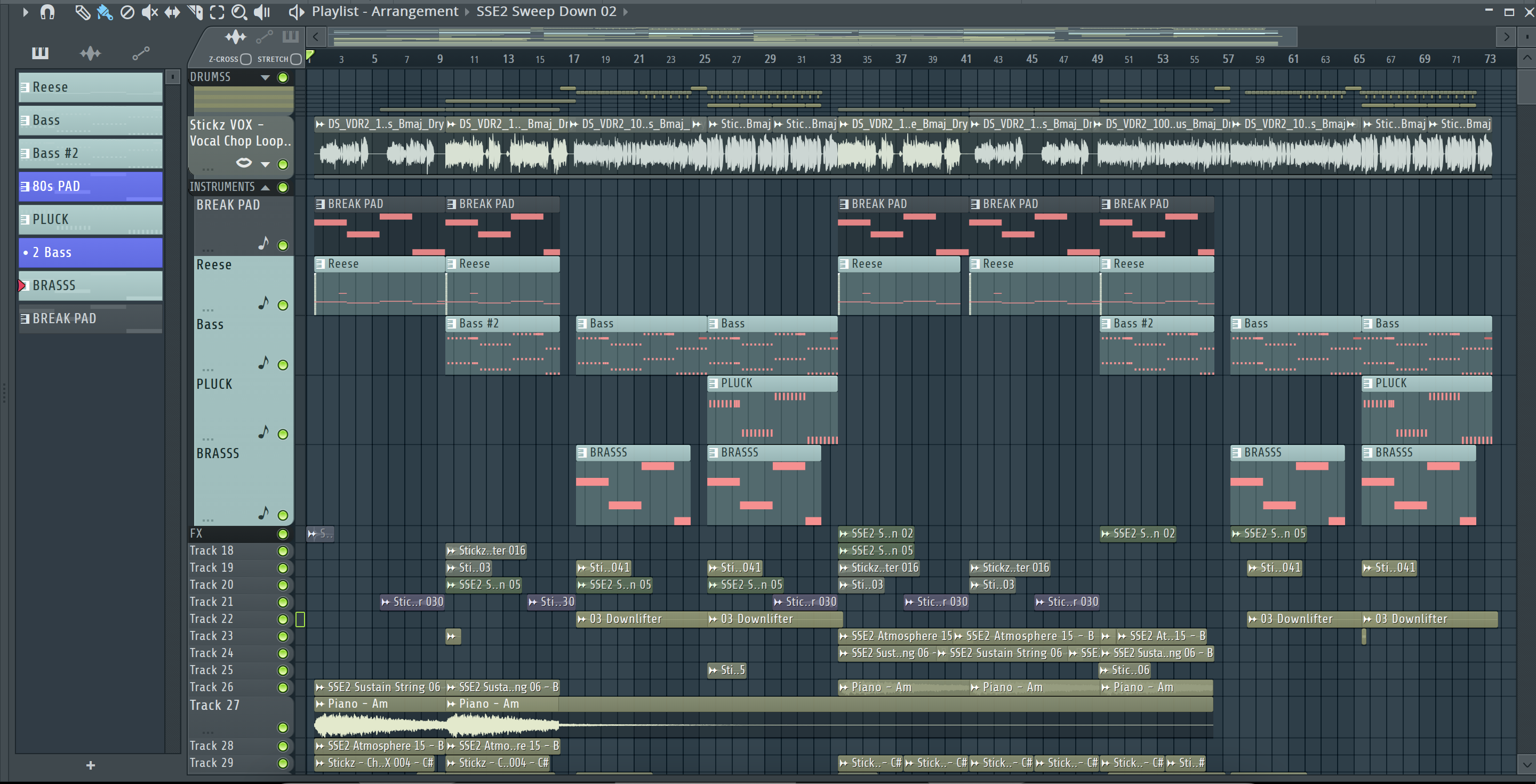This screenshot has height=784, width=1536.
Task: Expand the DRUMSS track dropdown arrow
Action: [266, 77]
